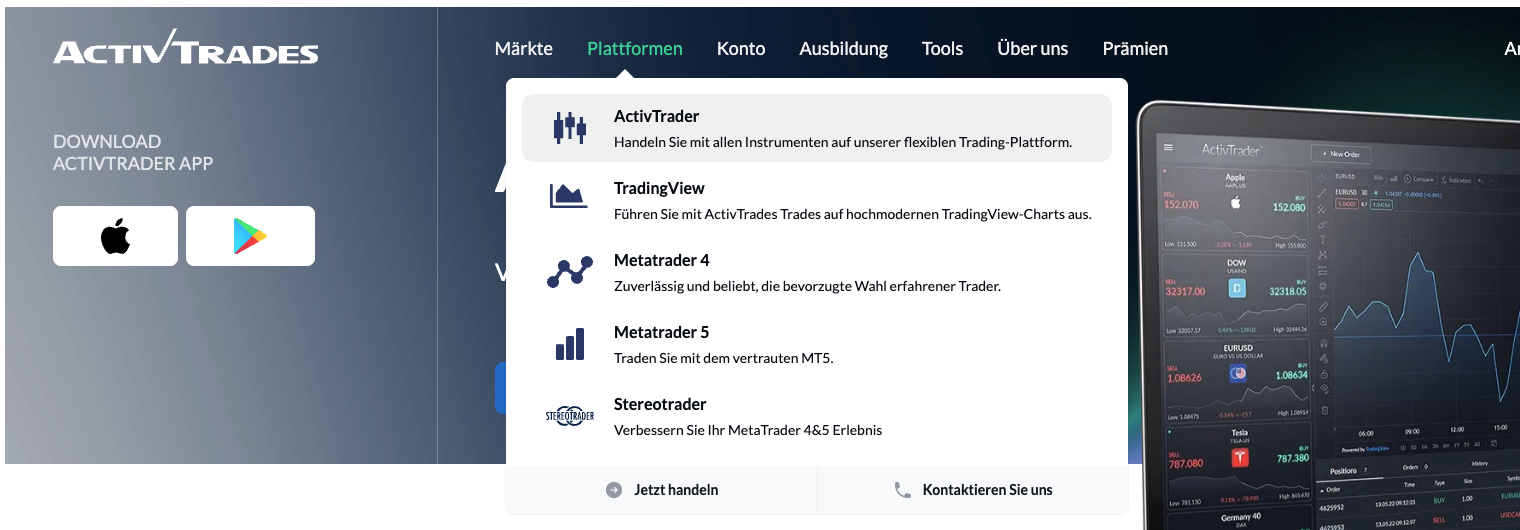The image size is (1520, 530).
Task: Click 'Verbessern Sie Ihr MetaTrader 4&5 Erlebnis' text
Action: [x=748, y=430]
